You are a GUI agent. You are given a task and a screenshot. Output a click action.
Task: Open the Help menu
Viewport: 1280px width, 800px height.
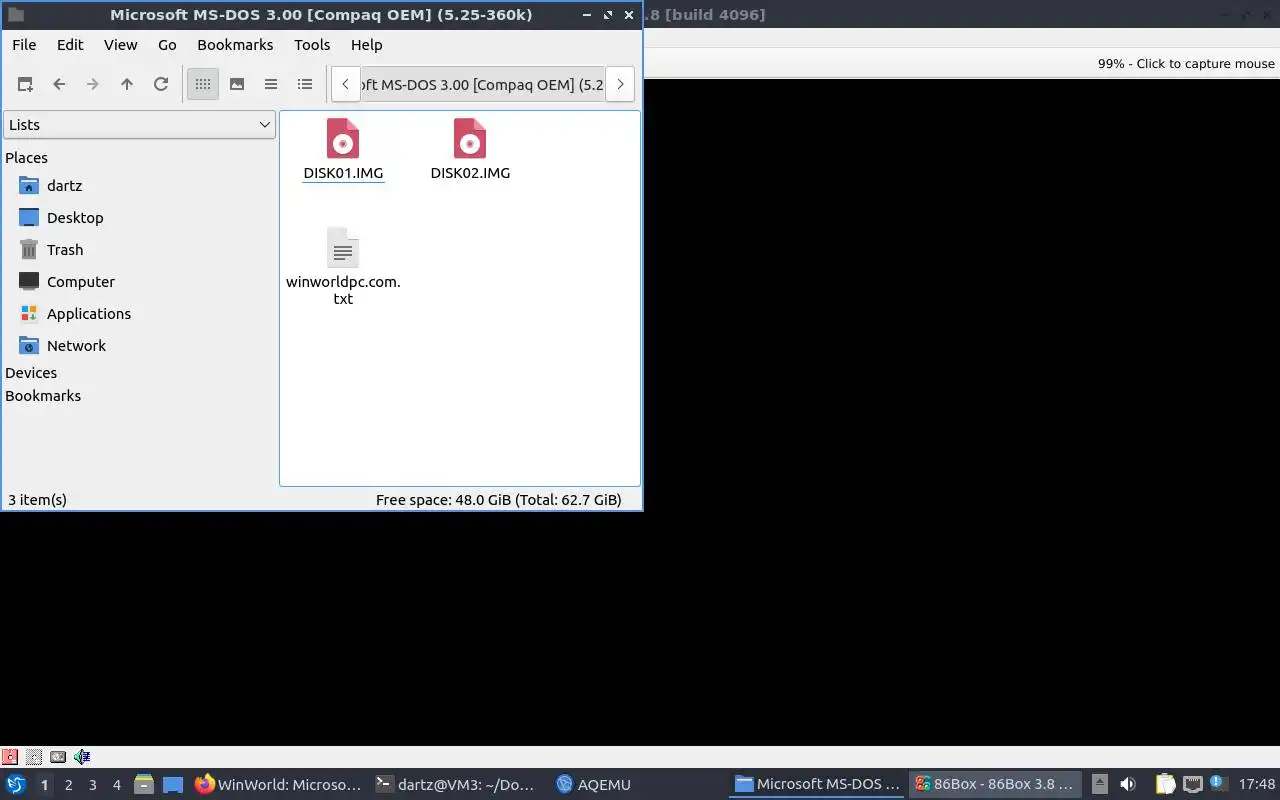click(x=367, y=45)
